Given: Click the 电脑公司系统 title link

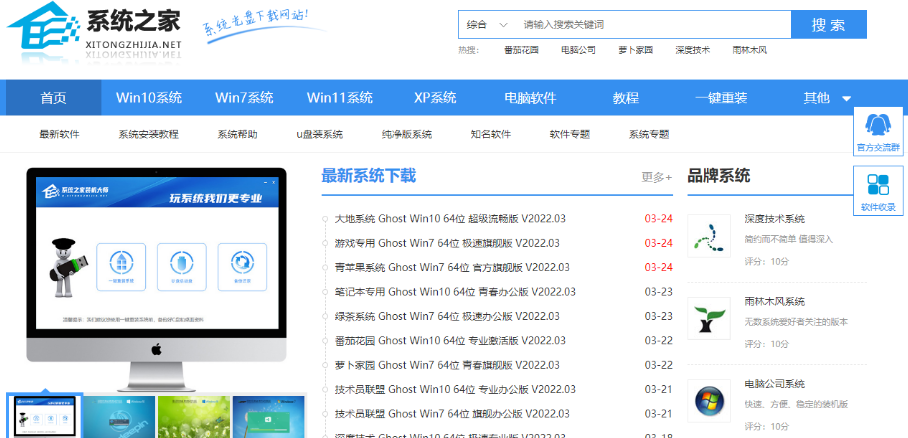Looking at the screenshot, I should [775, 384].
